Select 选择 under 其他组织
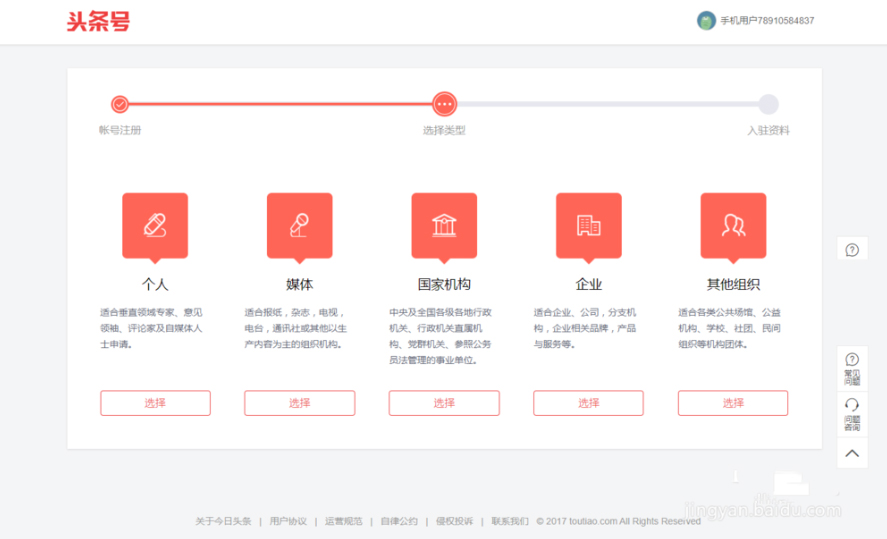The image size is (887, 539). 733,403
